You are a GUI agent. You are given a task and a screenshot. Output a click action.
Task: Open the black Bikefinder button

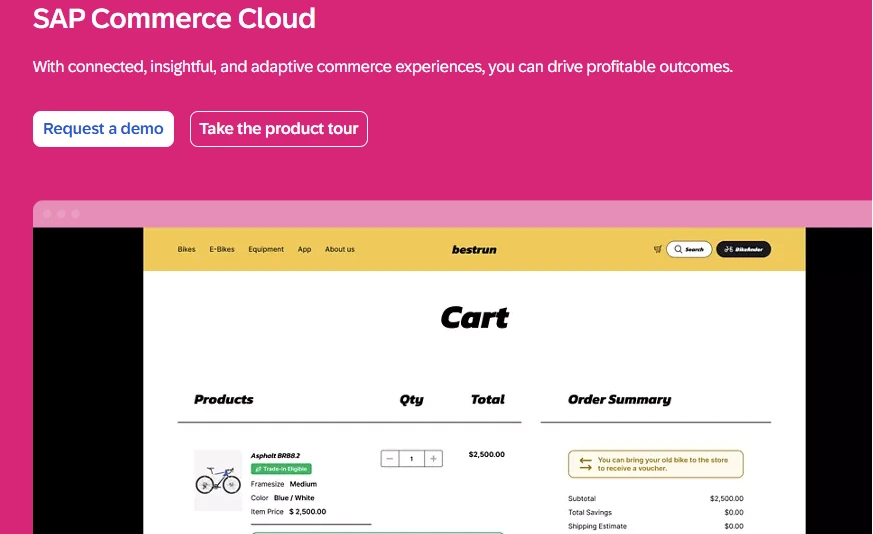[743, 249]
